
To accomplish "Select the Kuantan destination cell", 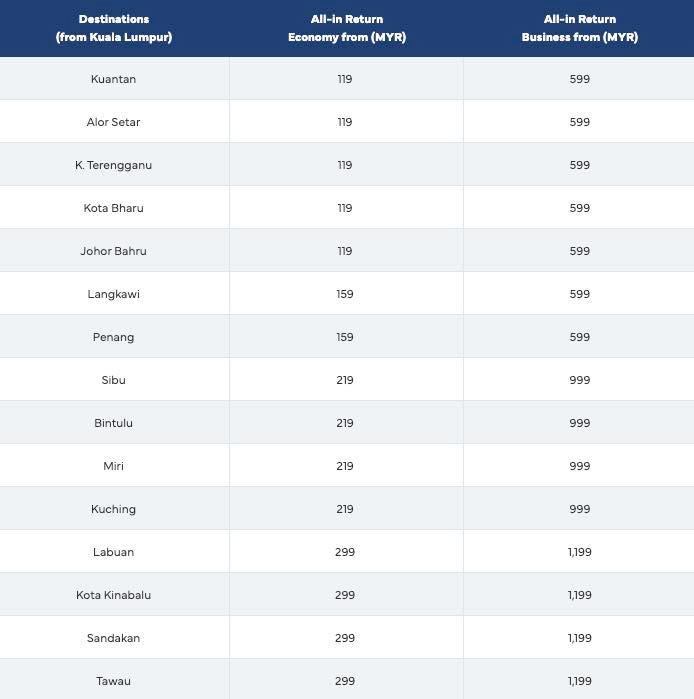I will tap(113, 79).
